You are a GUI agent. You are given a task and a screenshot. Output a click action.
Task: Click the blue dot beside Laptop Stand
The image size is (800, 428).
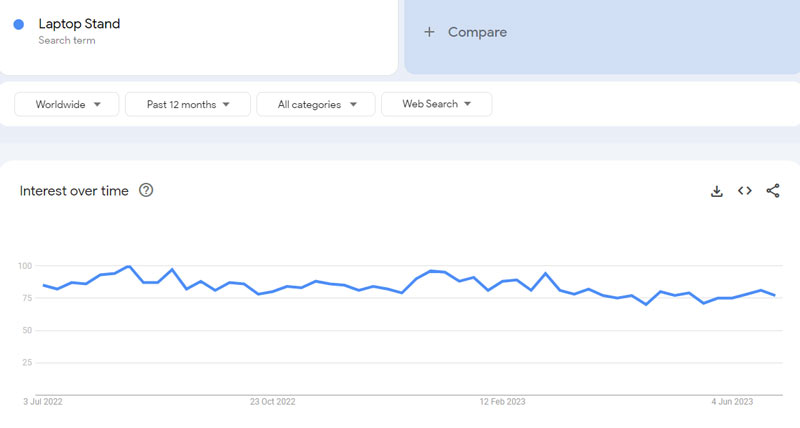pyautogui.click(x=19, y=25)
